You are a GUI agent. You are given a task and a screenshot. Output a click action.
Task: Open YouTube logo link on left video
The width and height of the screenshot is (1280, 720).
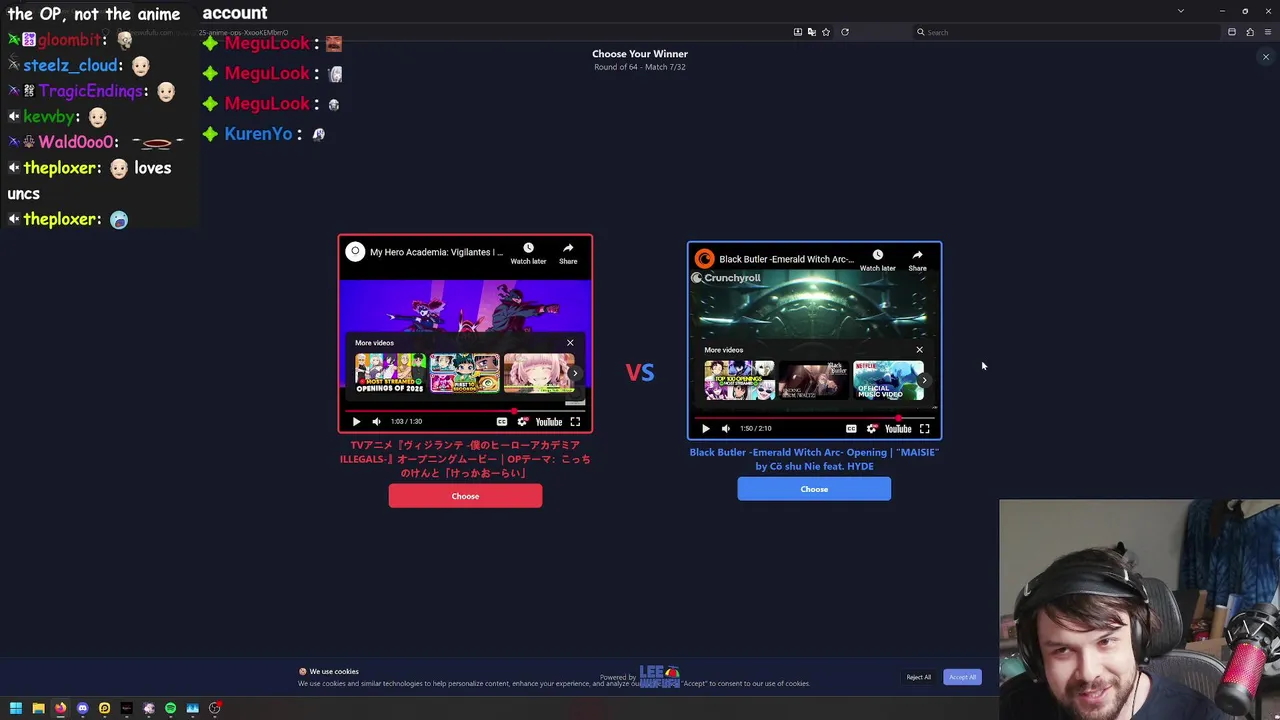coord(549,422)
